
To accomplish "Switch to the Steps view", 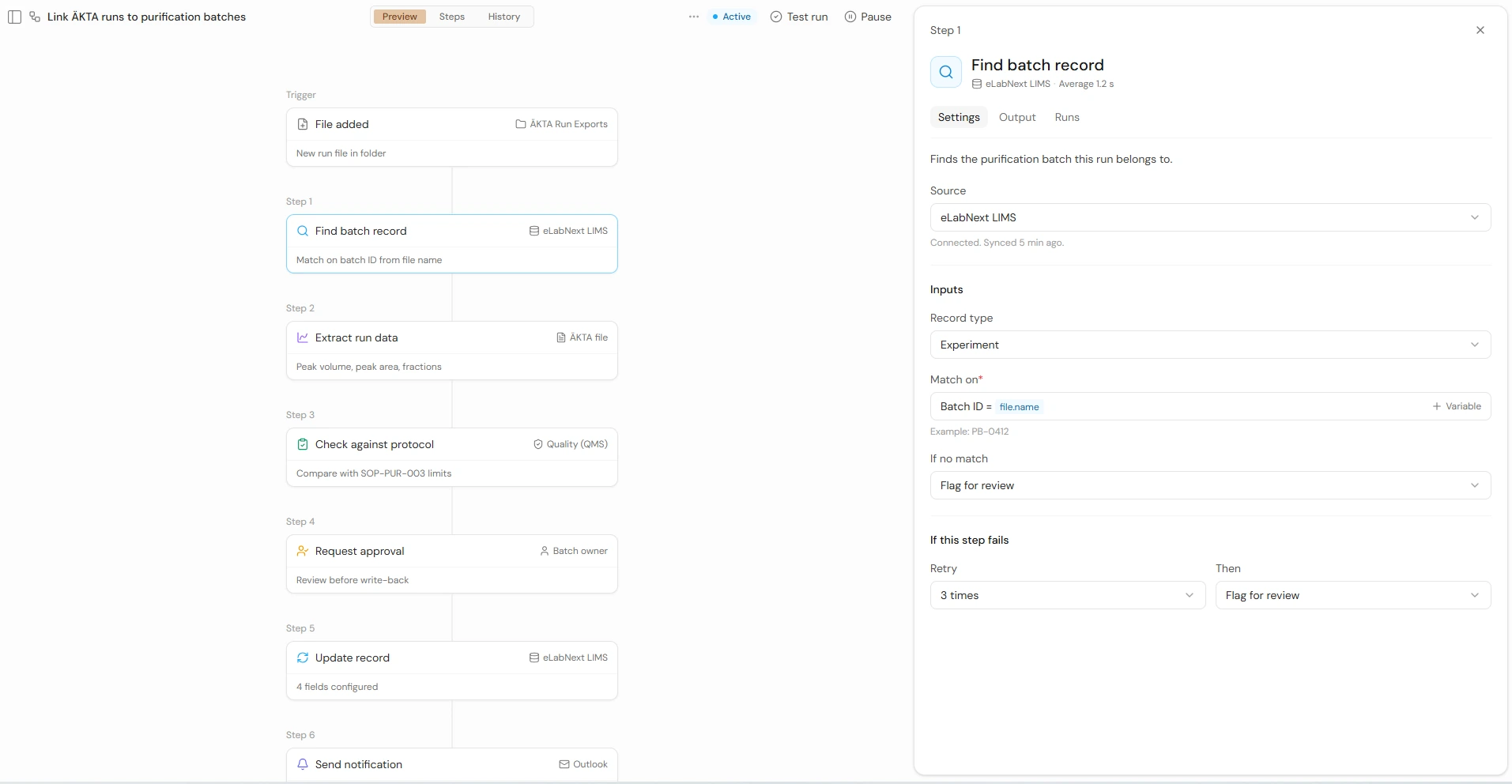I will tap(452, 17).
